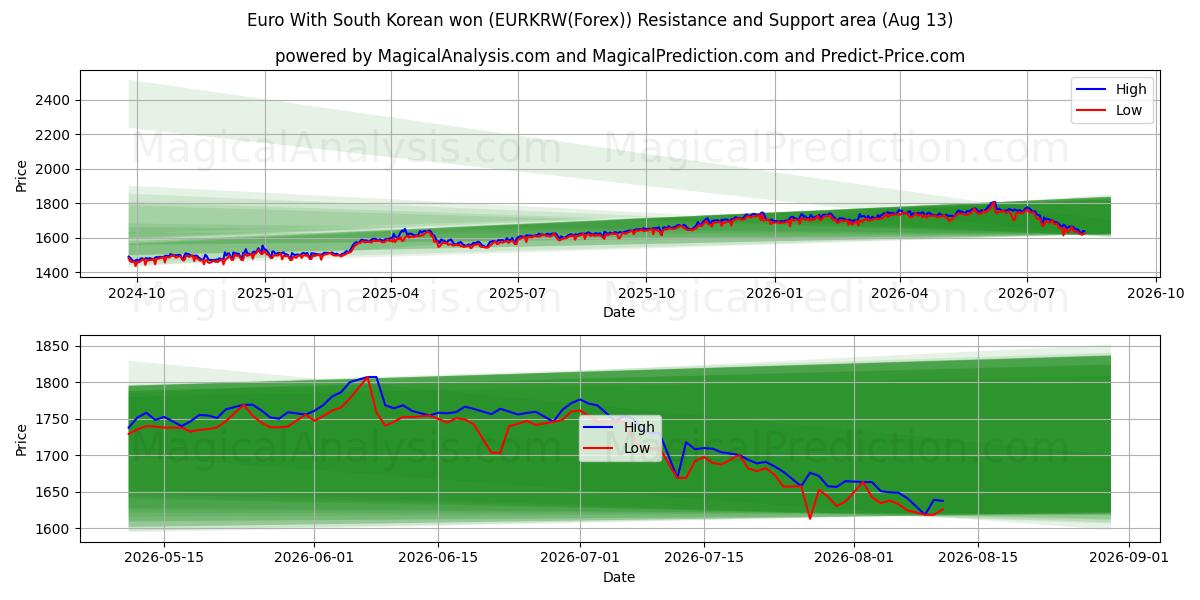The width and height of the screenshot is (1200, 600).
Task: Click 'Low' in the top chart legend
Action: [1129, 110]
